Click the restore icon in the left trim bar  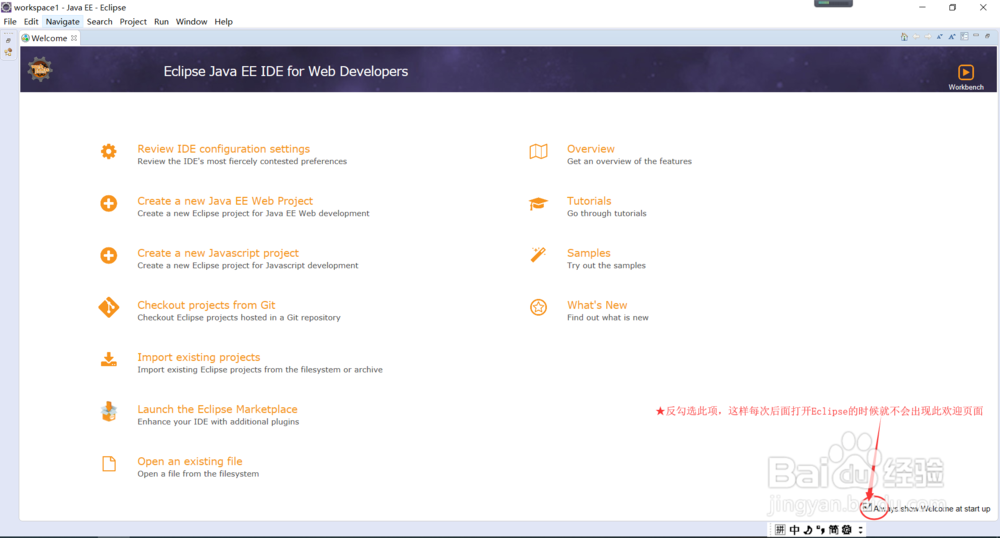tap(8, 40)
